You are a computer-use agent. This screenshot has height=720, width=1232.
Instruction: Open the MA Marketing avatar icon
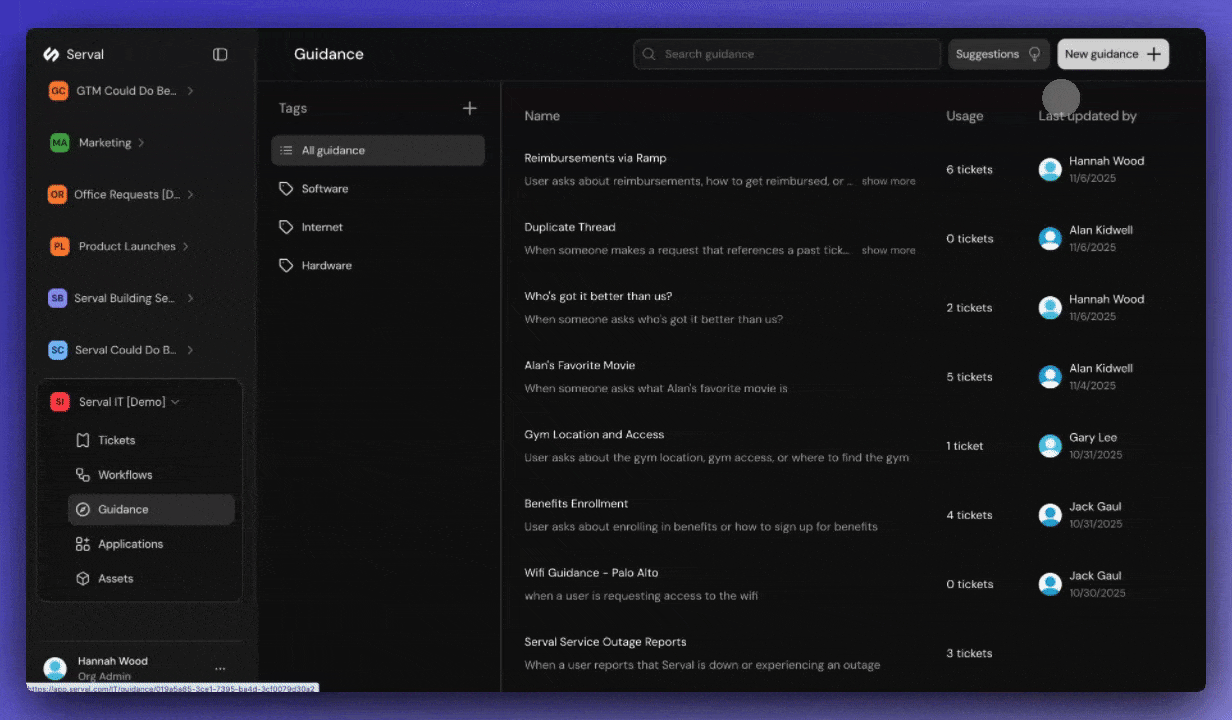click(60, 143)
